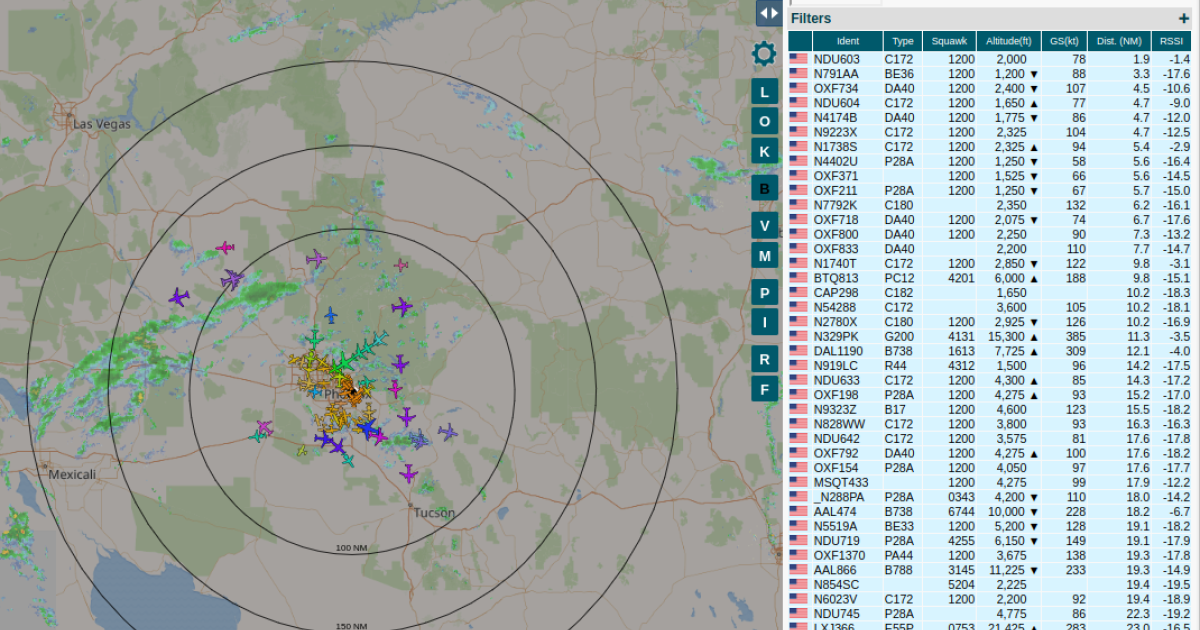The height and width of the screenshot is (630, 1200).
Task: Open the map settings gear icon
Action: click(764, 52)
